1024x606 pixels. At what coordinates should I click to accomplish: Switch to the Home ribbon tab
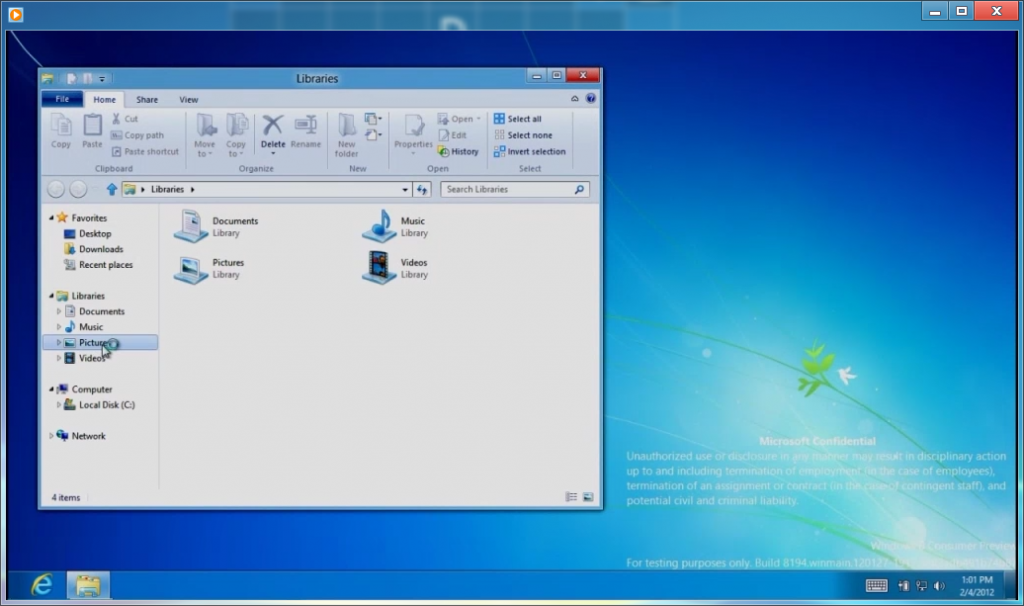tap(104, 99)
